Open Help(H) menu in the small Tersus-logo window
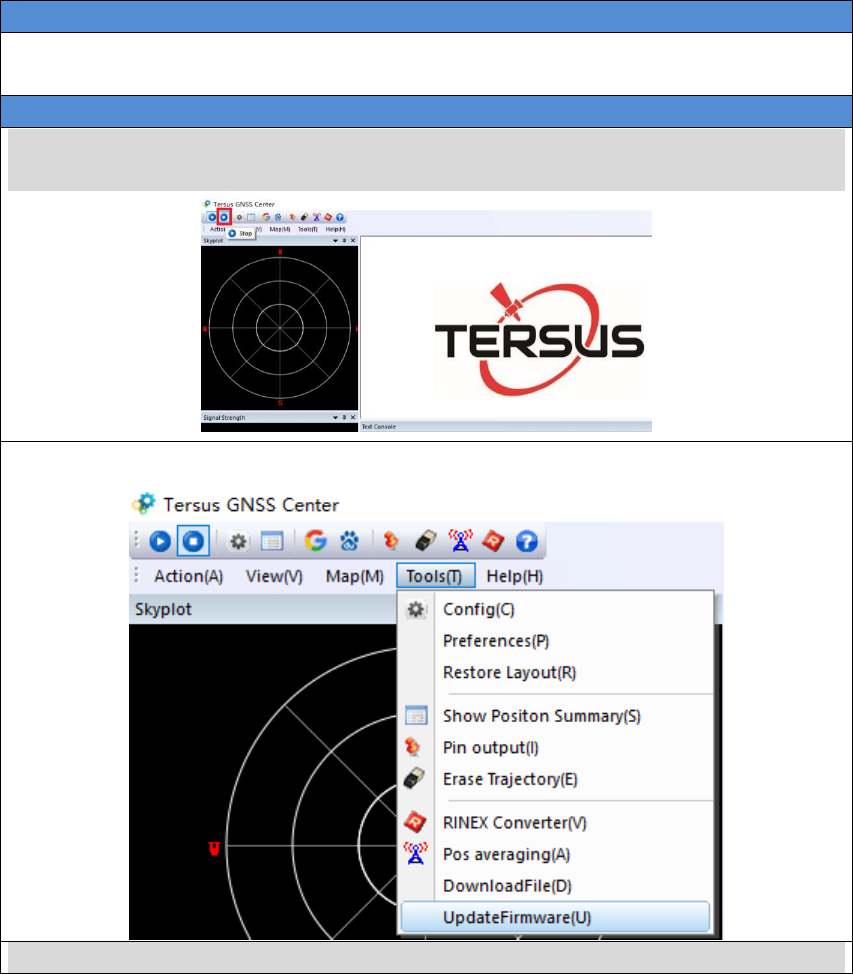 (335, 229)
